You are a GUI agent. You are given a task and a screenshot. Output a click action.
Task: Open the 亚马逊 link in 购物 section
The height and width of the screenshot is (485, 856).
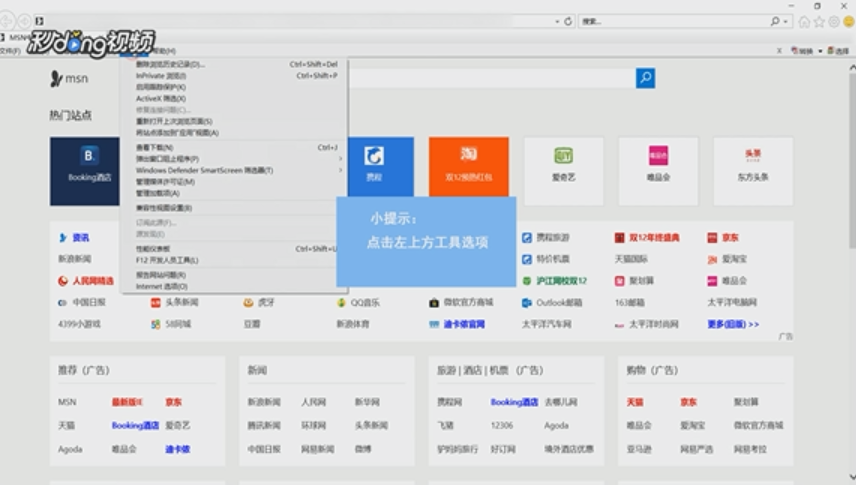pyautogui.click(x=639, y=449)
